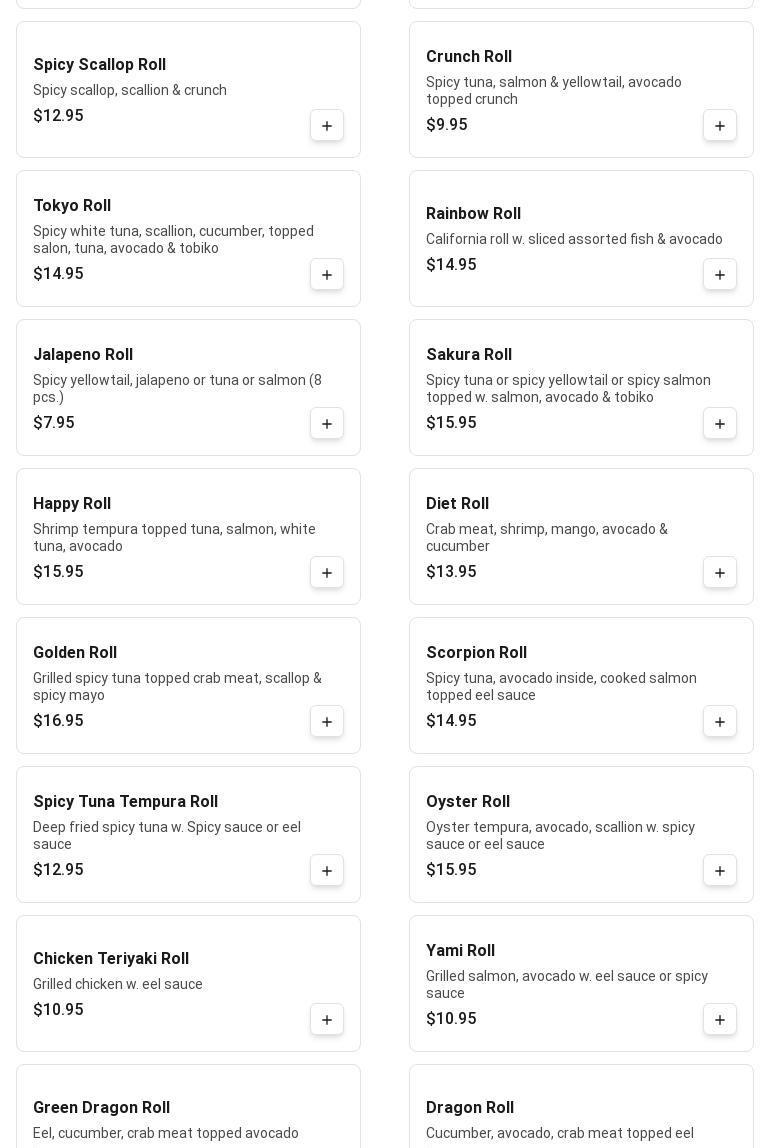Image resolution: width=770 pixels, height=1148 pixels.
Task: Add Crunch Roll using the plus icon
Action: pyautogui.click(x=720, y=126)
